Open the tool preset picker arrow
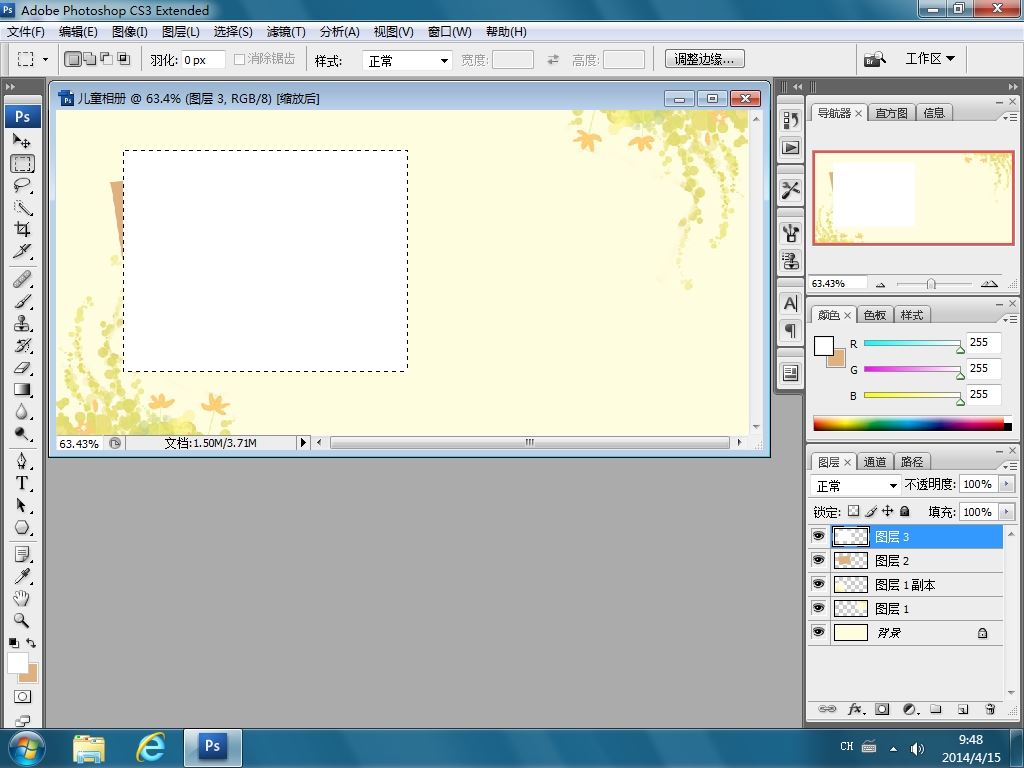 [45, 59]
